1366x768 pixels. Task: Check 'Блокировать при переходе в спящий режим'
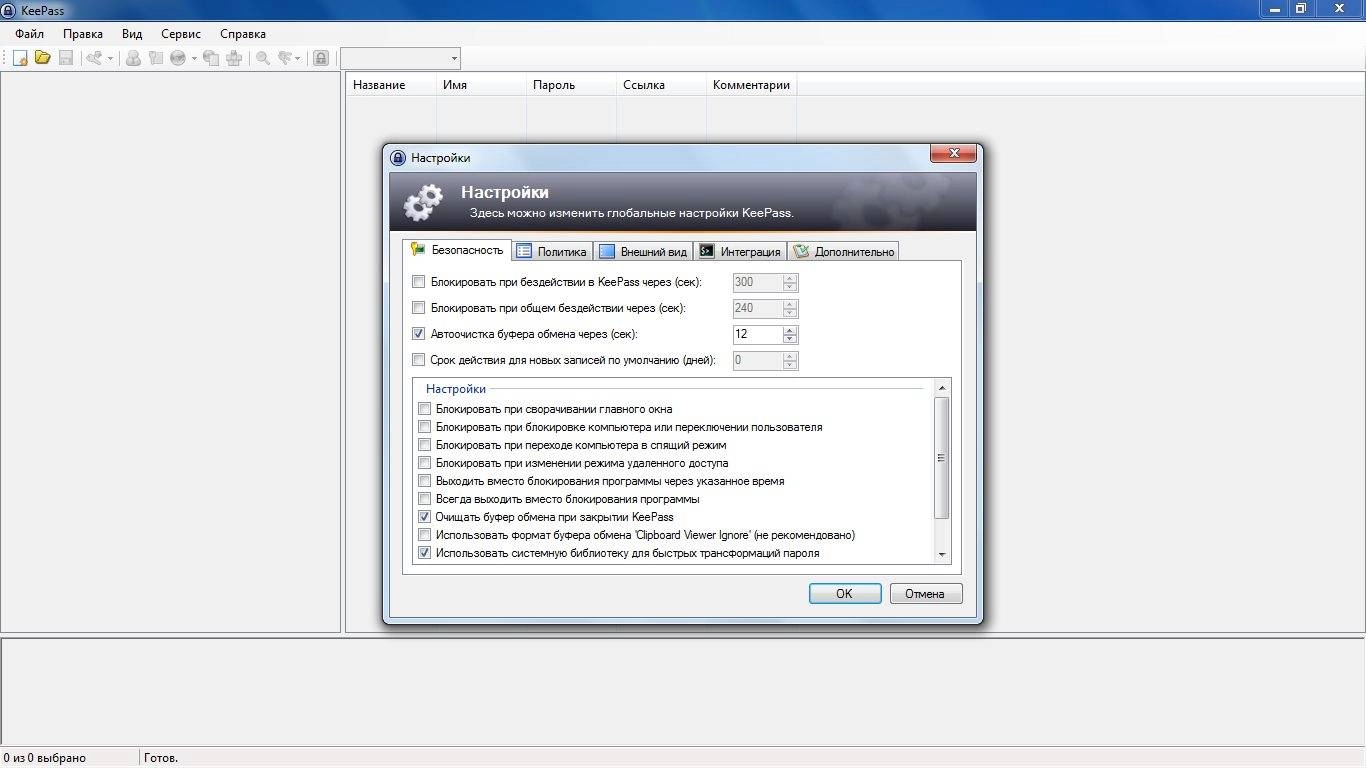click(x=425, y=445)
